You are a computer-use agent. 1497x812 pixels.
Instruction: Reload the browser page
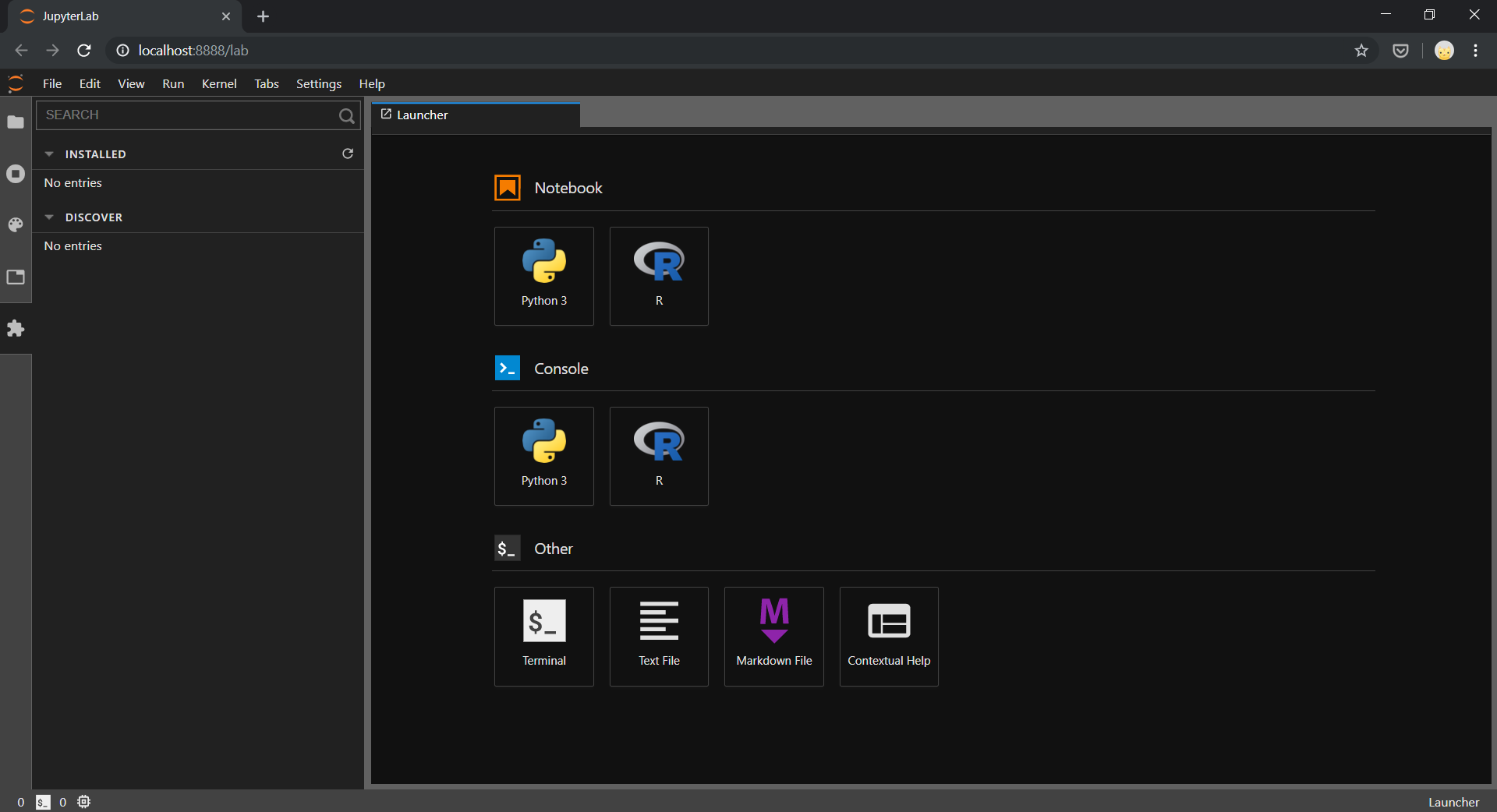(84, 51)
